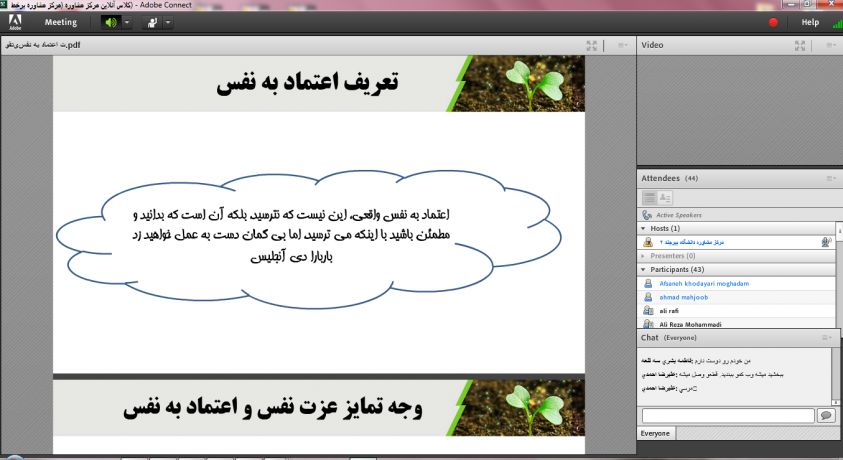This screenshot has width=843, height=460.
Task: Check green connection status bars icon
Action: (838, 23)
